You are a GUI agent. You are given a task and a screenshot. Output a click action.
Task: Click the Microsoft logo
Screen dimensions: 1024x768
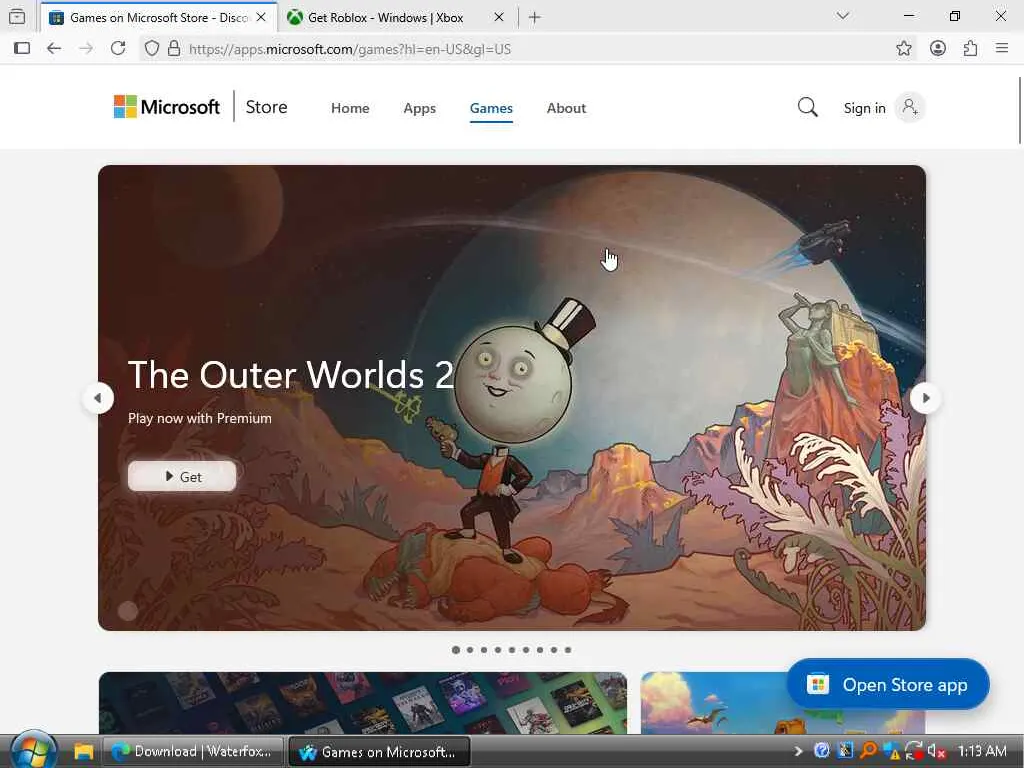167,106
